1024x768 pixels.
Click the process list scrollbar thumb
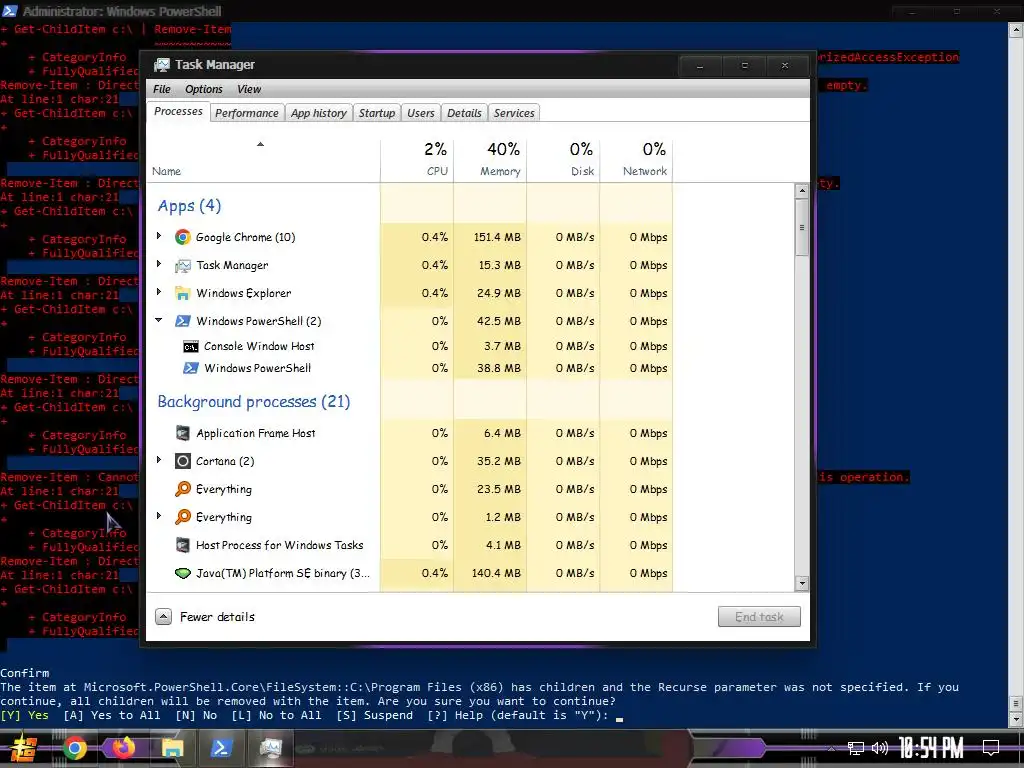click(801, 227)
